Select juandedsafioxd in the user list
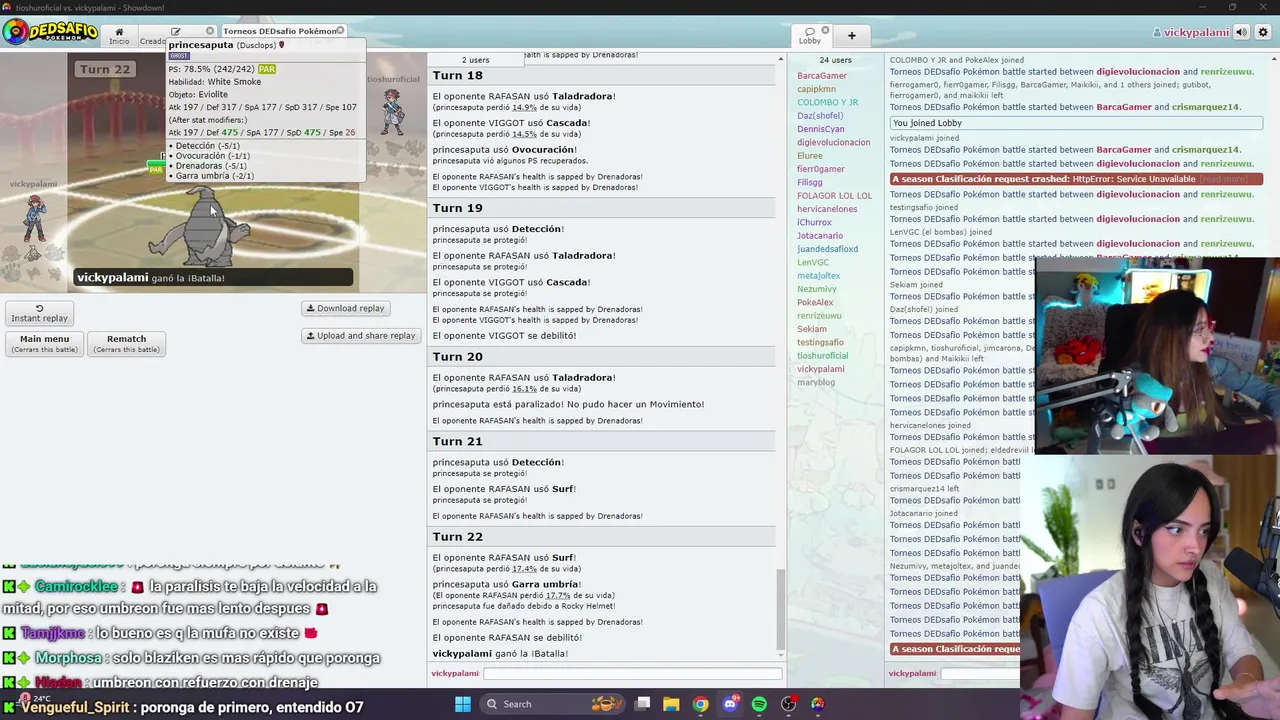The image size is (1280, 720). coord(827,249)
